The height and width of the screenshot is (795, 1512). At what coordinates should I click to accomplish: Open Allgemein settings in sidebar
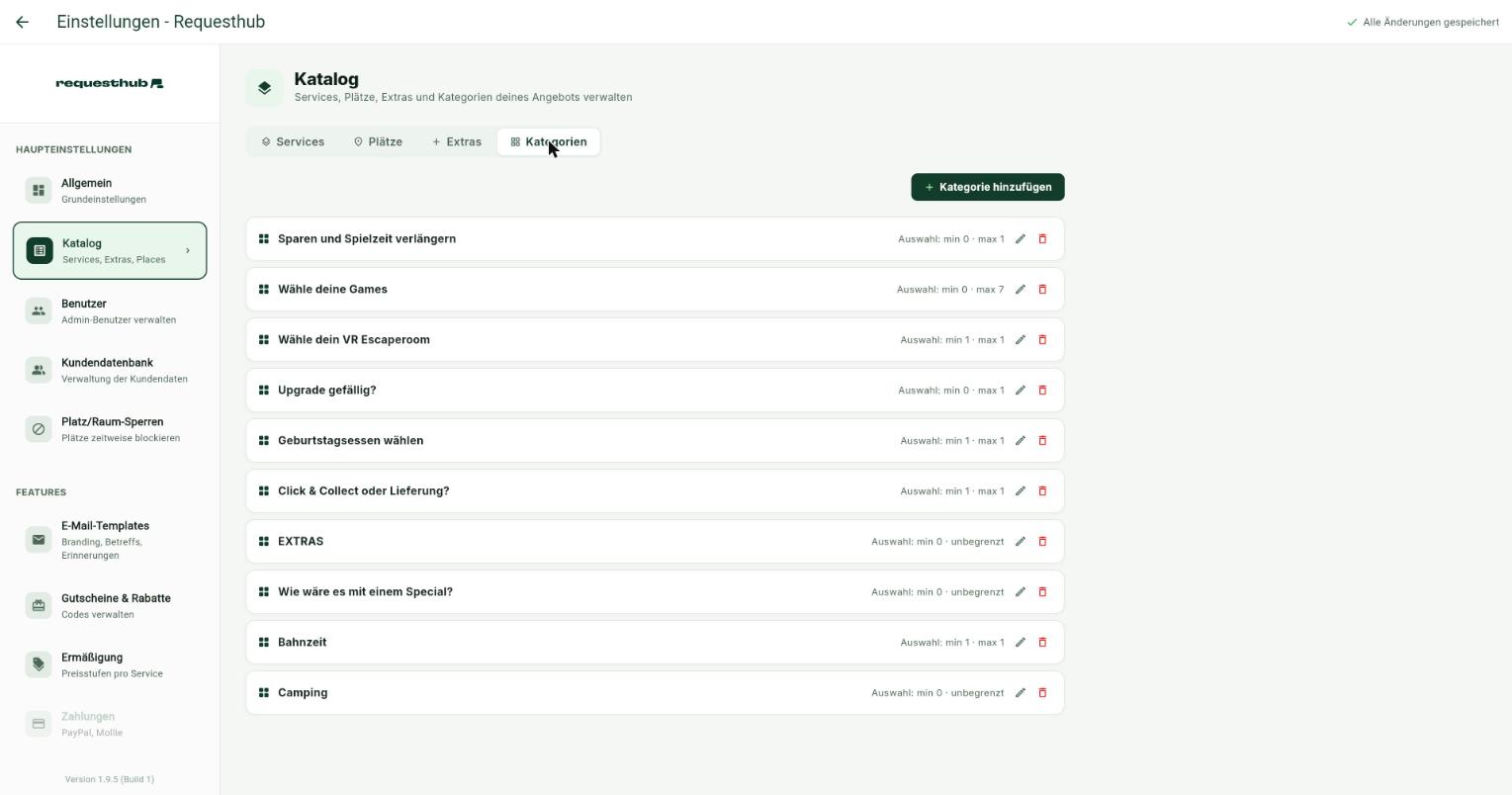[110, 191]
